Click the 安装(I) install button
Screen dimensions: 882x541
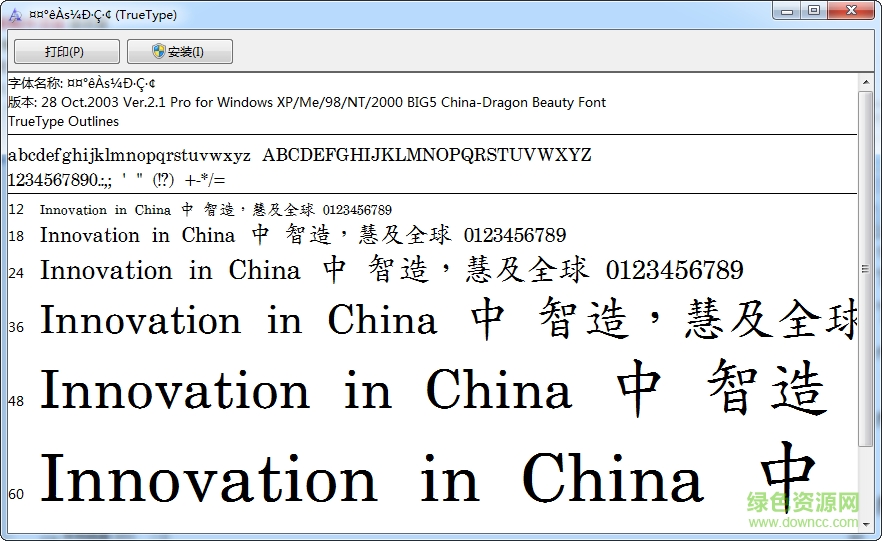[179, 52]
